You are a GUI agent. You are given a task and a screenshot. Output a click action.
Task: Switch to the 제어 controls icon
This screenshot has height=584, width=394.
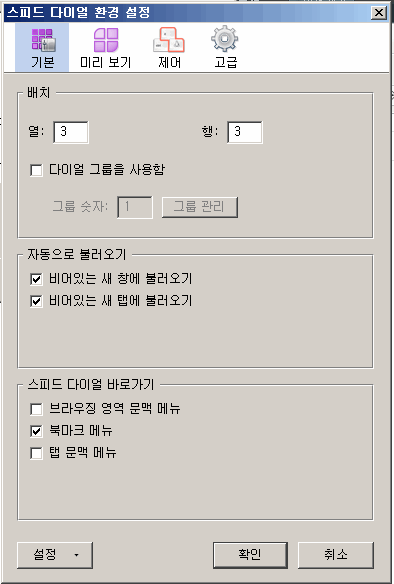coord(169,40)
